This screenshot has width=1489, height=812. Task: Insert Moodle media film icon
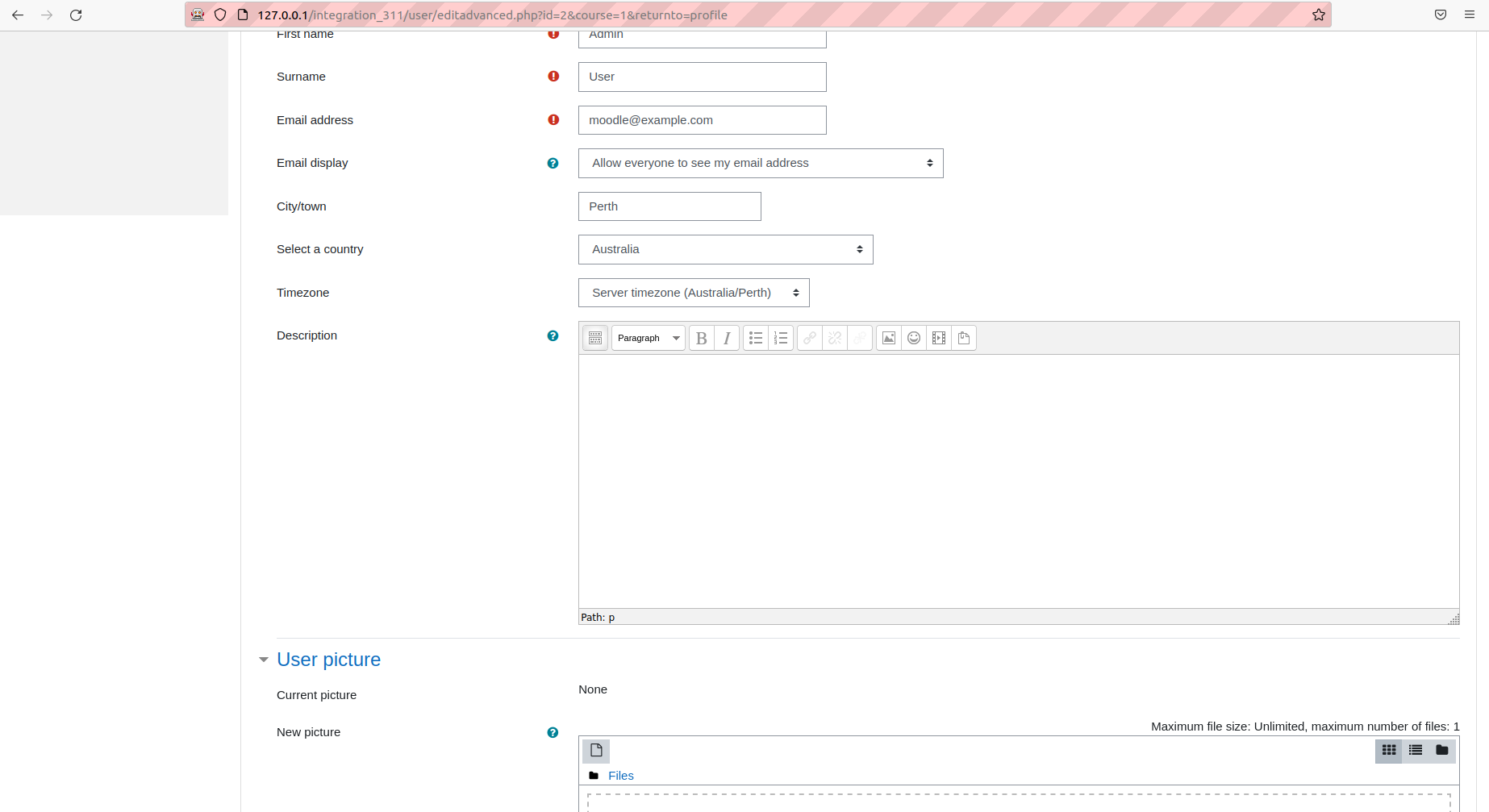pos(939,338)
